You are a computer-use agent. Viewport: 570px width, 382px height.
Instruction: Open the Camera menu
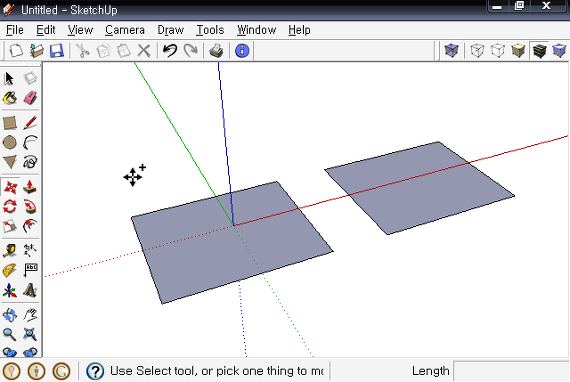pos(125,30)
